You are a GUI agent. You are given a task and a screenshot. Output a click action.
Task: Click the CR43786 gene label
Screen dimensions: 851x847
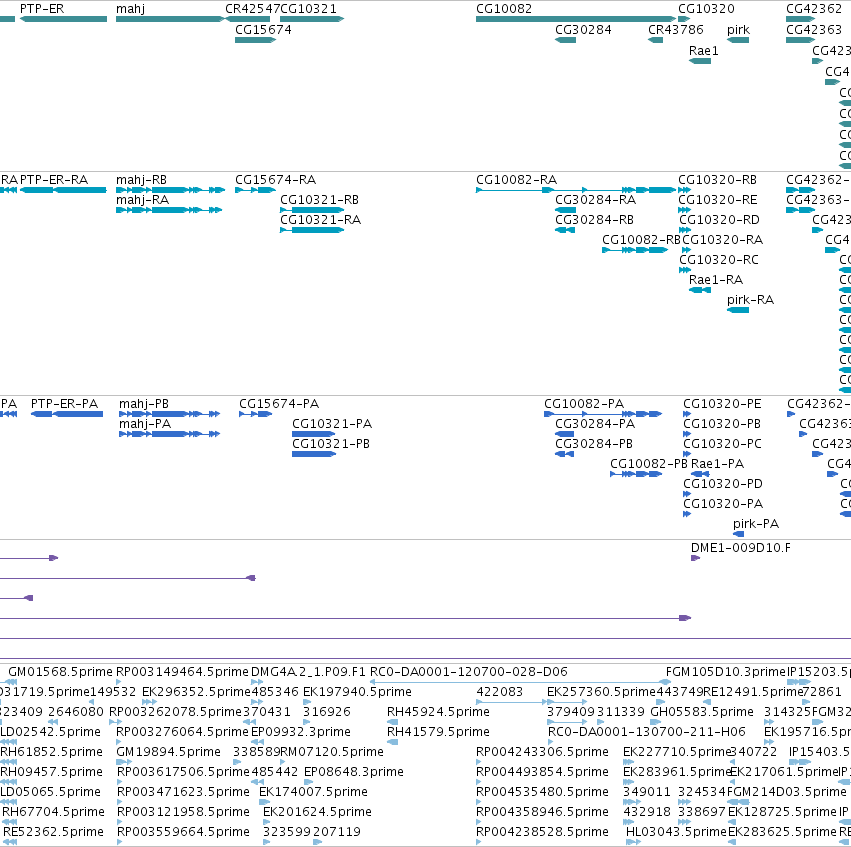676,30
